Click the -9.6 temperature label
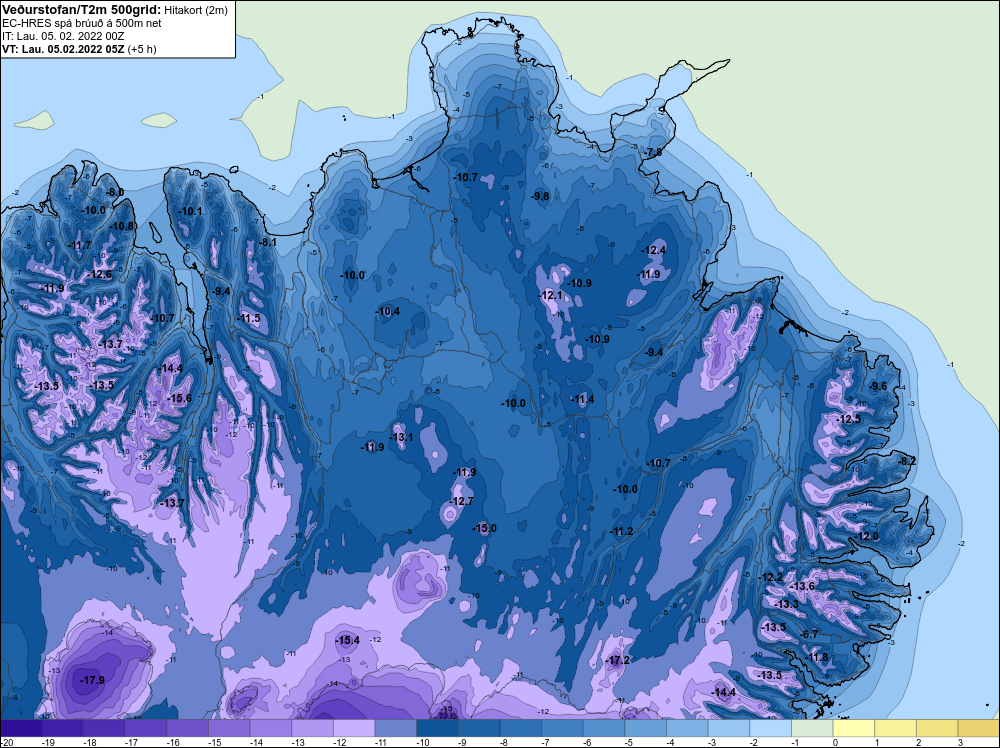The height and width of the screenshot is (748, 1000). [878, 386]
